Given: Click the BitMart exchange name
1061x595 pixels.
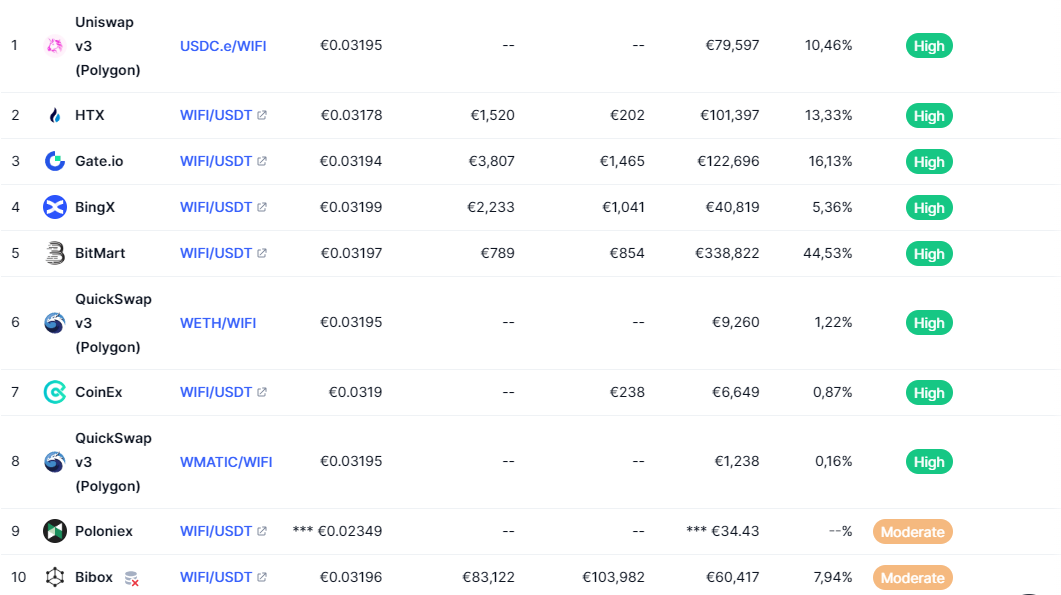Looking at the screenshot, I should tap(100, 253).
